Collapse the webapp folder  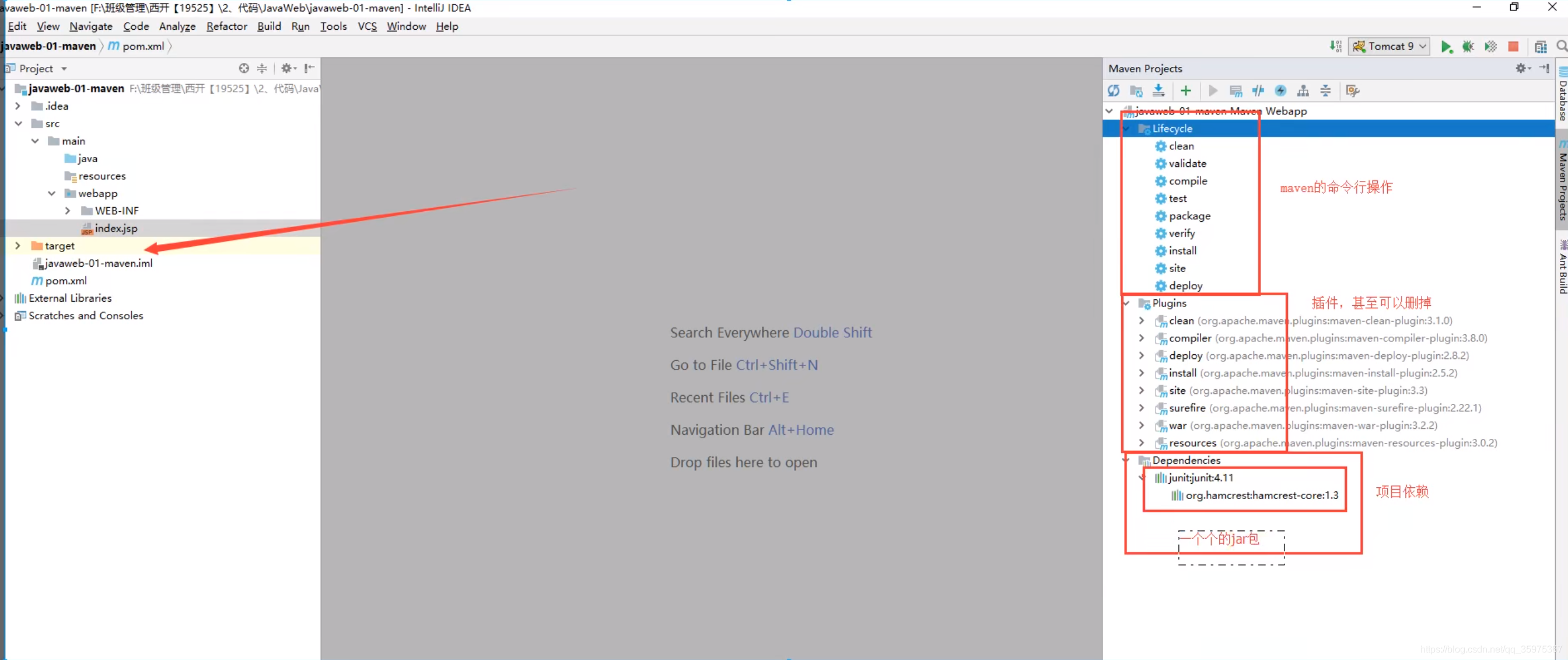52,193
